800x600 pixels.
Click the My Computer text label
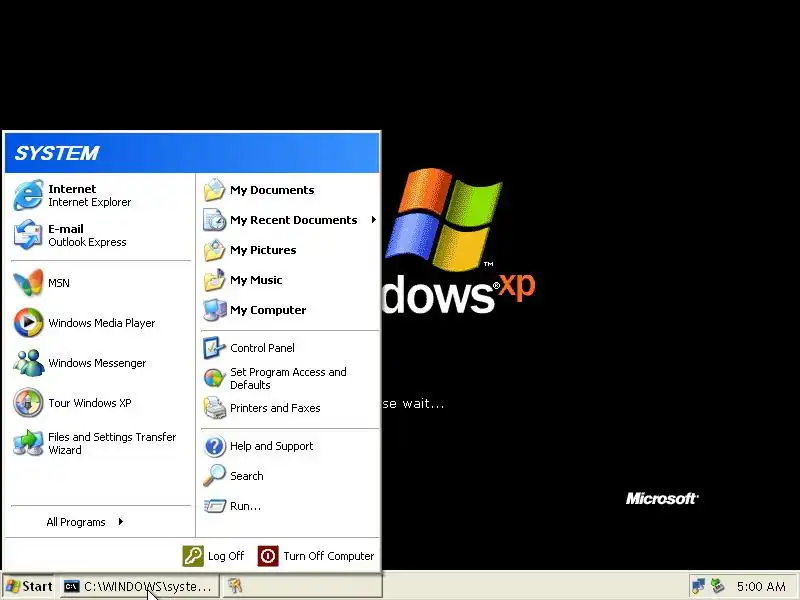(x=268, y=310)
